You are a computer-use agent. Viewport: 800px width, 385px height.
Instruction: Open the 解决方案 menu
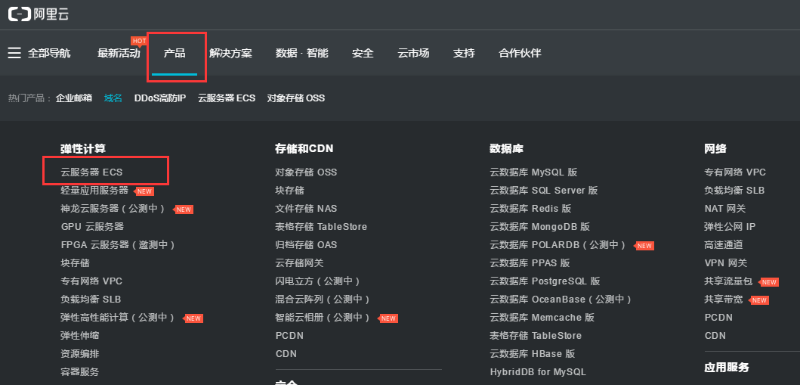click(x=231, y=53)
